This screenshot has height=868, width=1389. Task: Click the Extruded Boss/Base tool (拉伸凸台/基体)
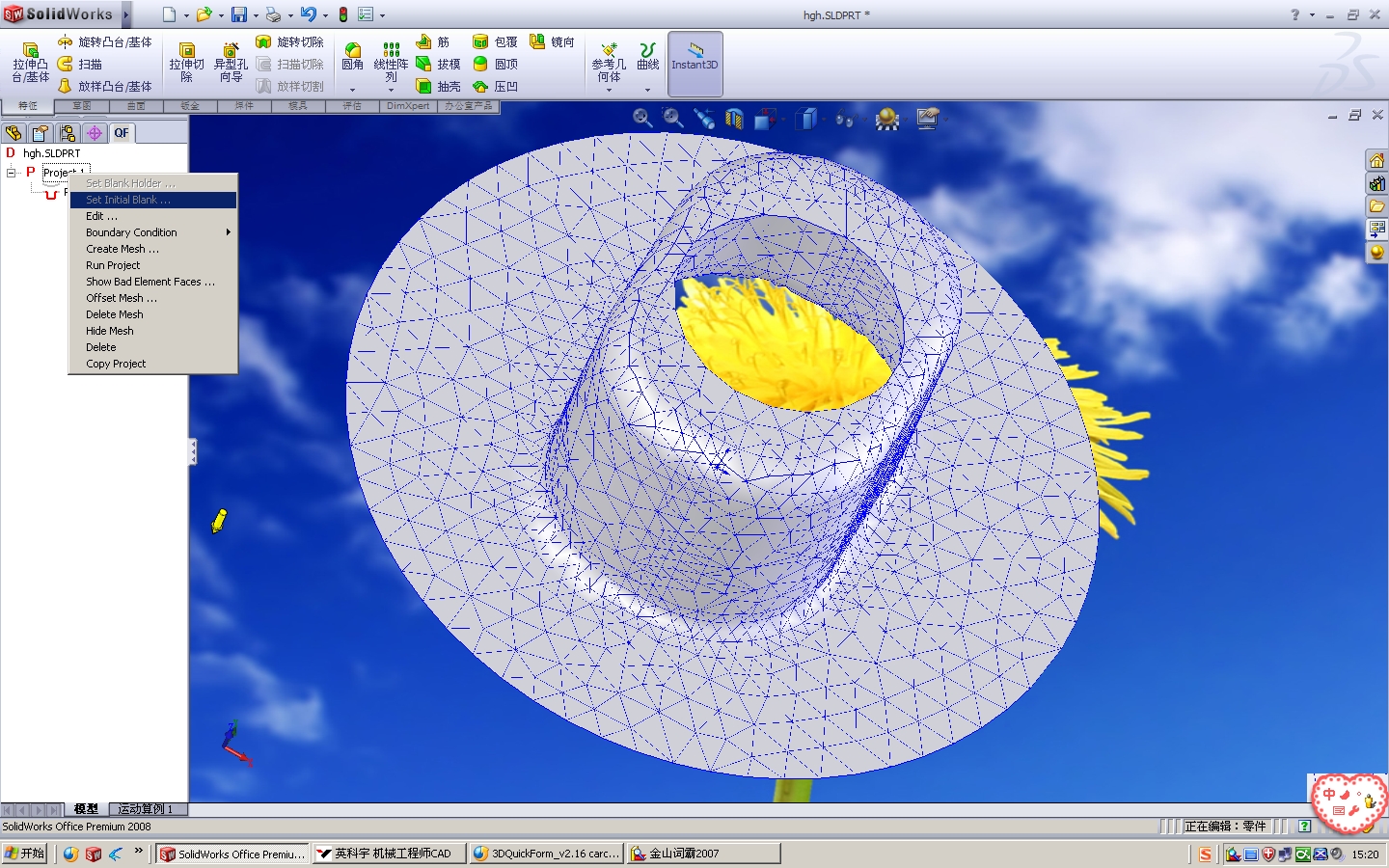(30, 63)
